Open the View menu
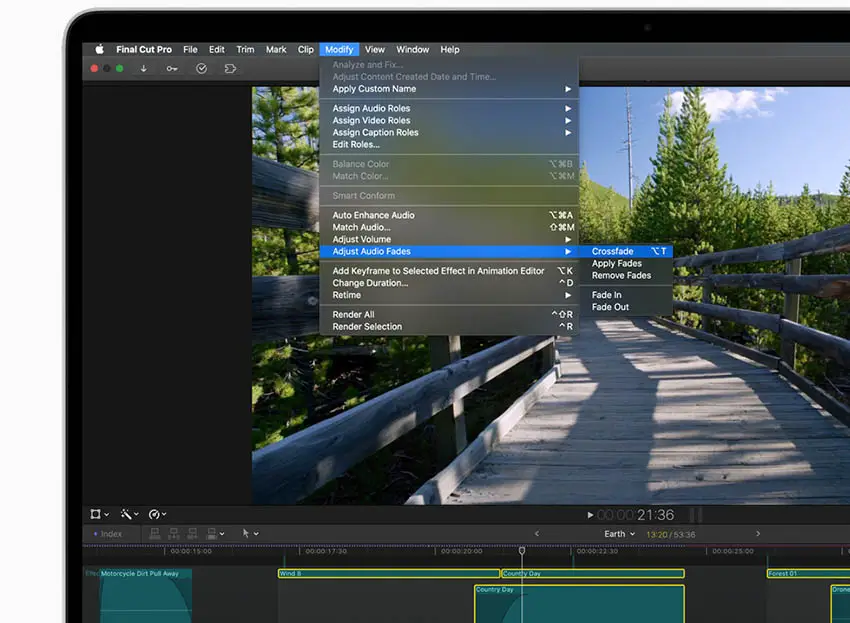Screen dimensions: 850x623 375,49
